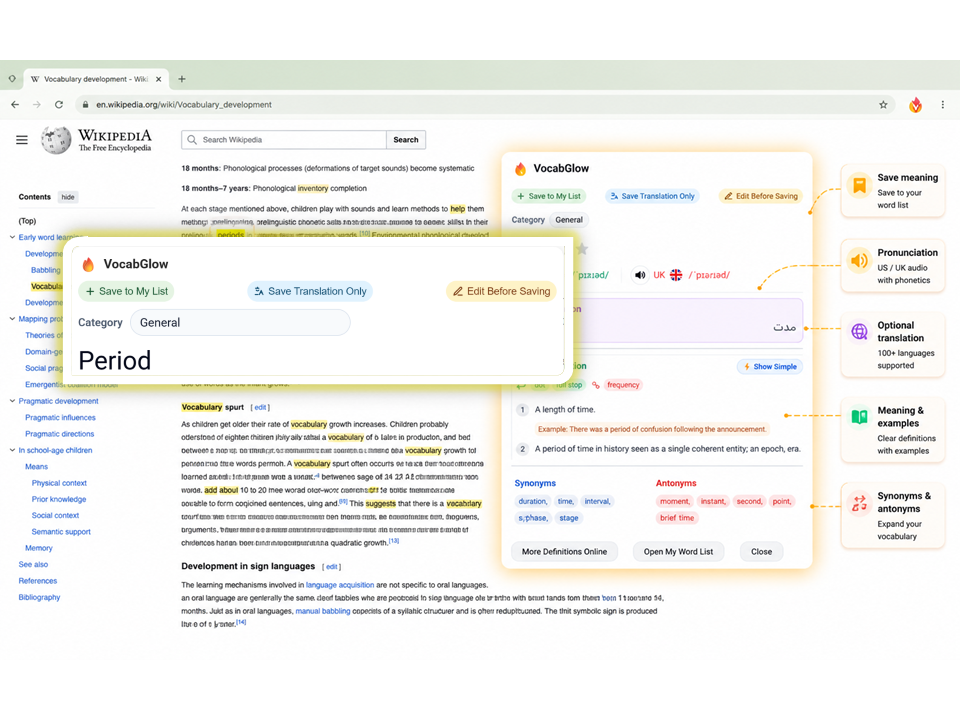Viewport: 960px width, 720px height.
Task: Collapse In school-age children section chevron
Action: [x=12, y=450]
